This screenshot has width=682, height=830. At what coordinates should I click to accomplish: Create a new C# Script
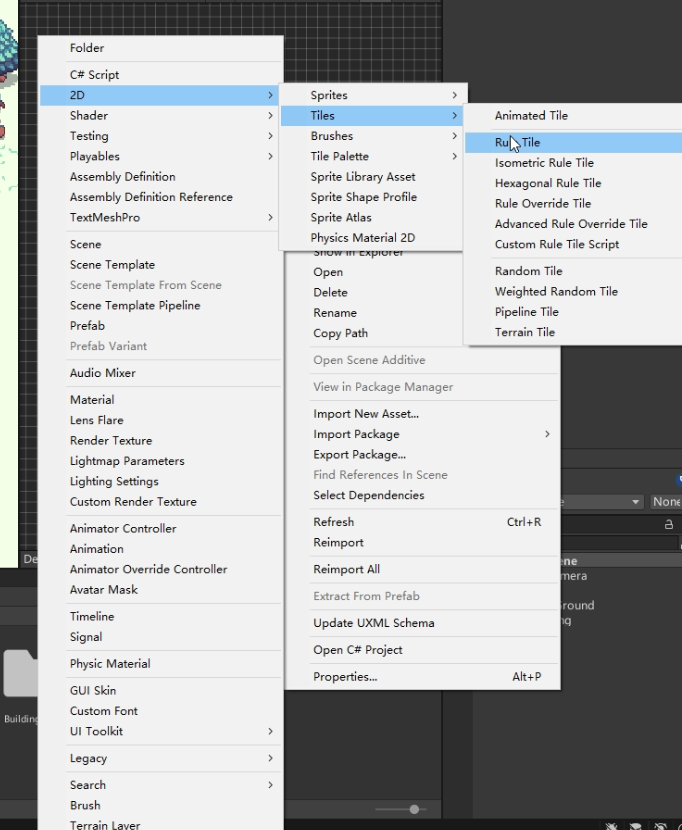click(160, 75)
